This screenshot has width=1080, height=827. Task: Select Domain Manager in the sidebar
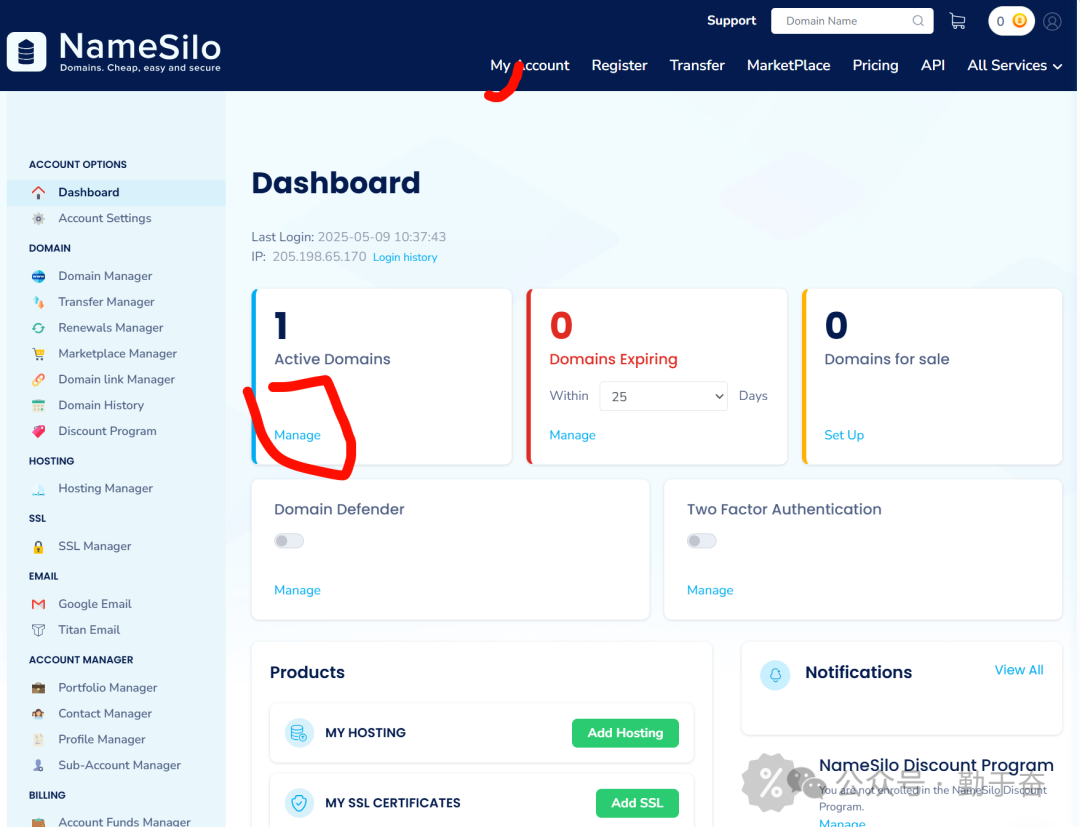pyautogui.click(x=105, y=276)
